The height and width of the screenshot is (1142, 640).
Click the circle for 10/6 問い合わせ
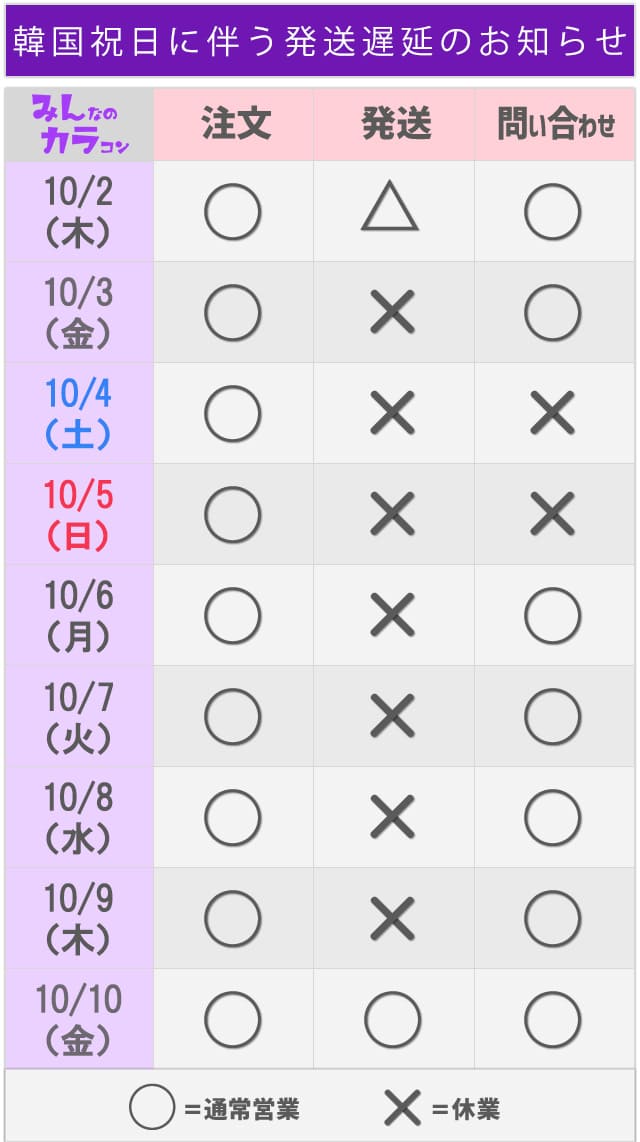click(553, 615)
